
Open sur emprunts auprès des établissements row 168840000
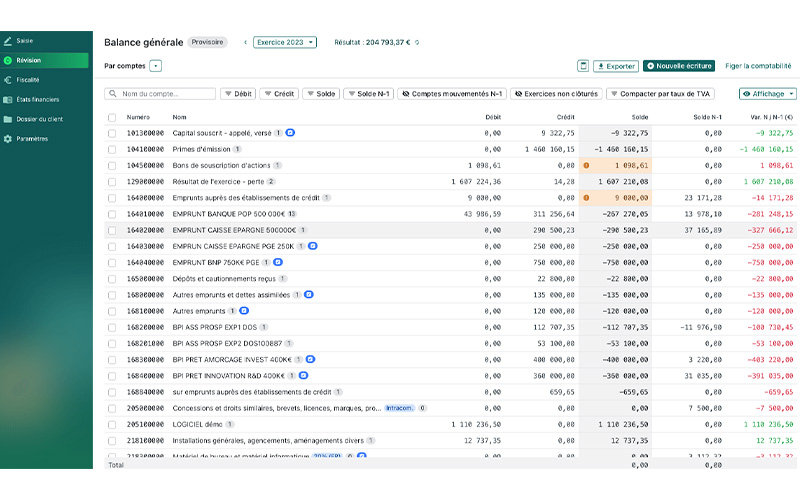click(x=252, y=392)
